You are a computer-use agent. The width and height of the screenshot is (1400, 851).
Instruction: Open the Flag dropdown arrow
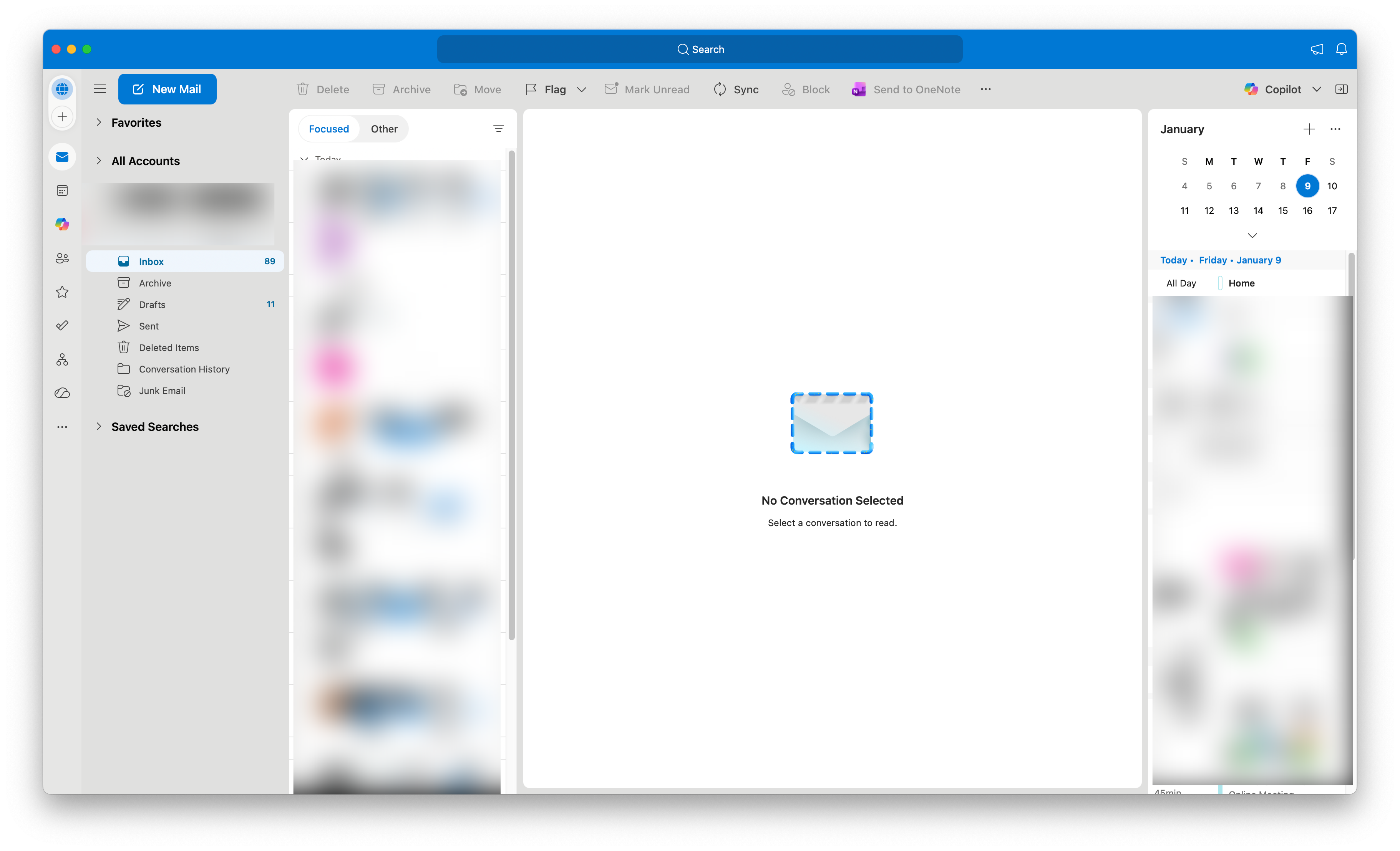(x=581, y=89)
